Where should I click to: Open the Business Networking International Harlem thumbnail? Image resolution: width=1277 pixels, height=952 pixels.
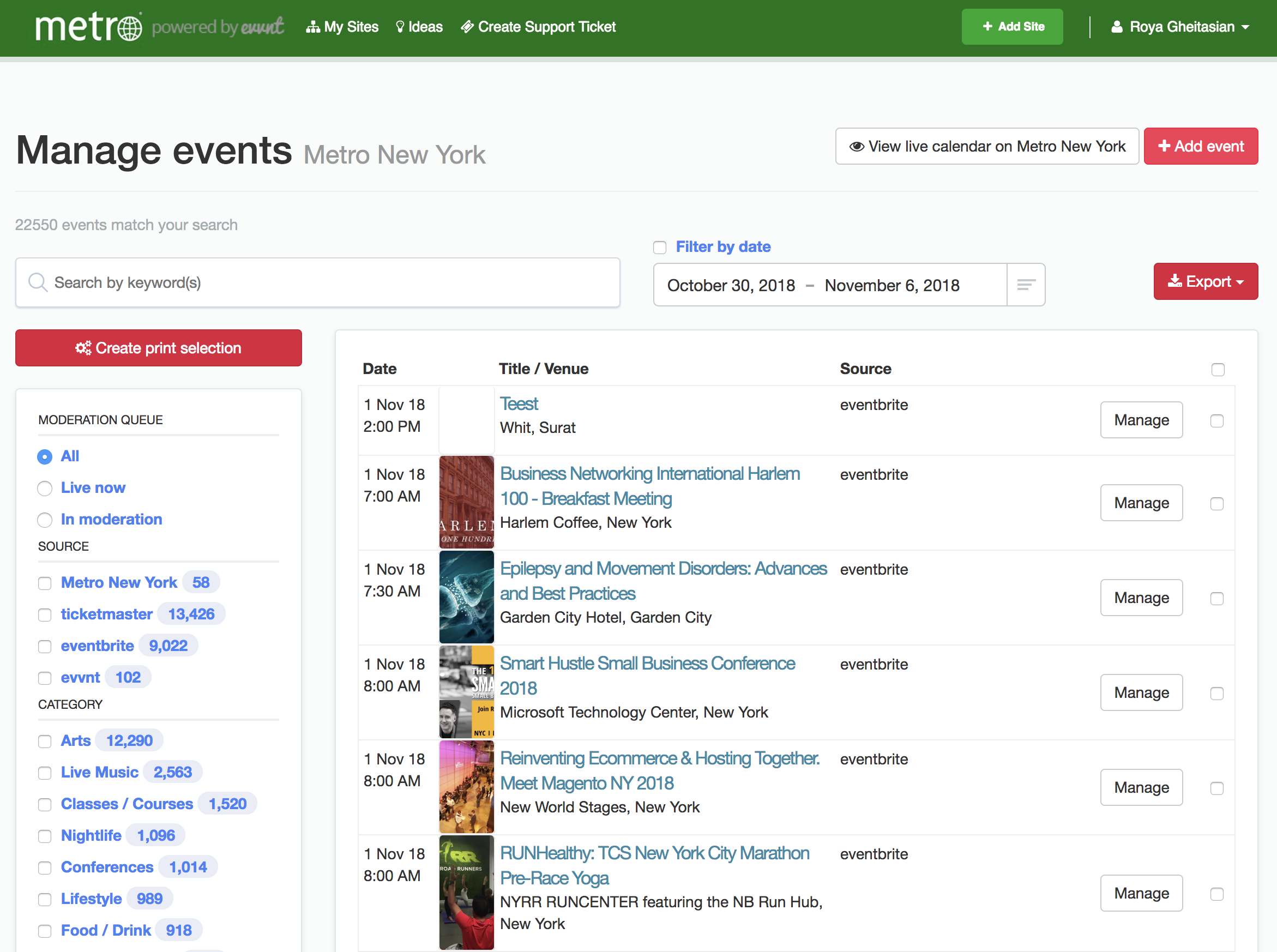tap(466, 502)
